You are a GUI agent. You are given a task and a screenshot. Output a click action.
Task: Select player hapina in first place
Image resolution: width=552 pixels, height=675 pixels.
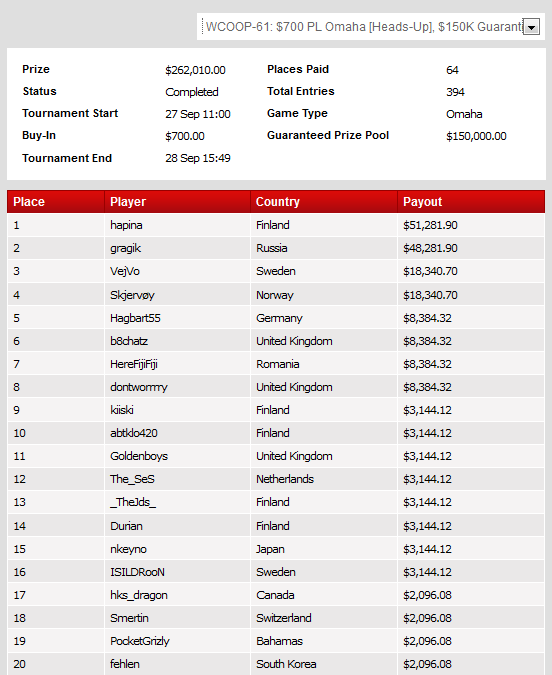pyautogui.click(x=126, y=225)
